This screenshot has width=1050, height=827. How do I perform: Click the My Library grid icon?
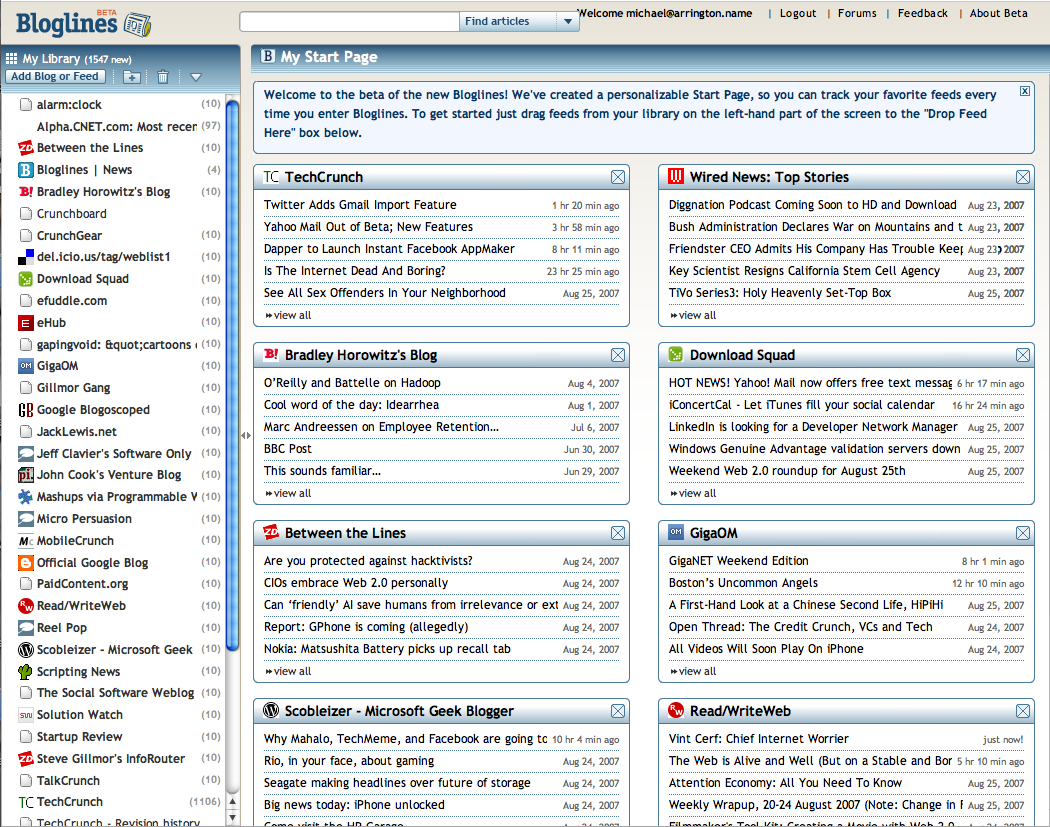(x=12, y=59)
